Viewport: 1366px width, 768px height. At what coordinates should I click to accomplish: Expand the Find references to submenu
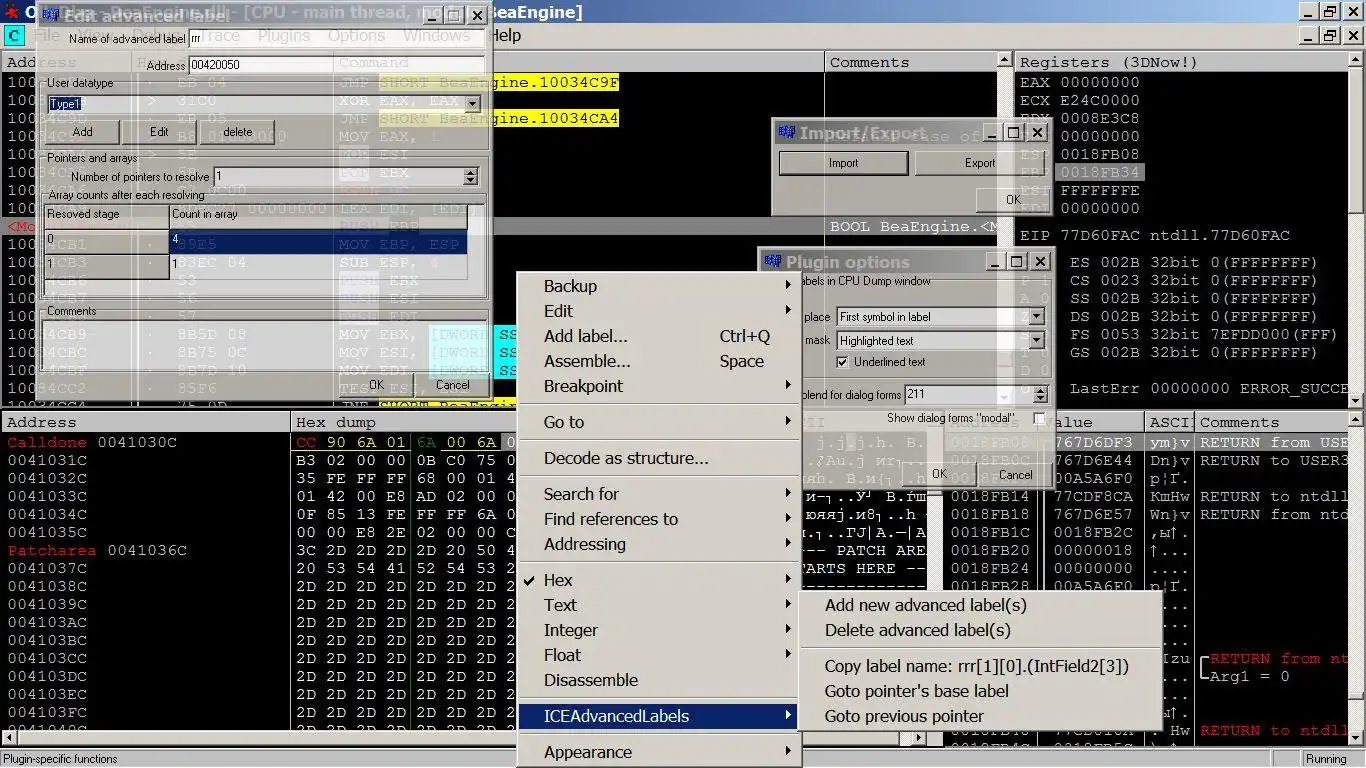click(660, 519)
